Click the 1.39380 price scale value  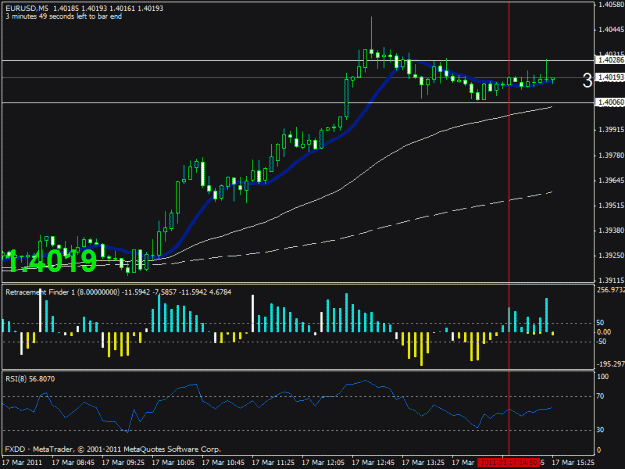611,230
